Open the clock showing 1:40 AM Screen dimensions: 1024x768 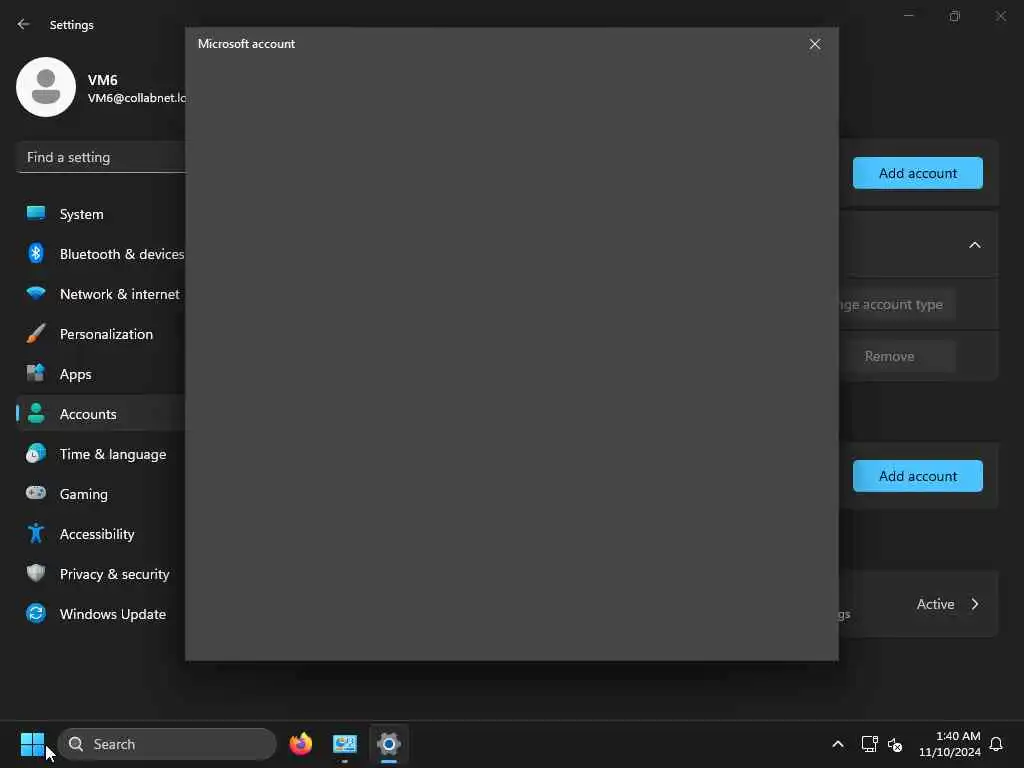click(950, 744)
